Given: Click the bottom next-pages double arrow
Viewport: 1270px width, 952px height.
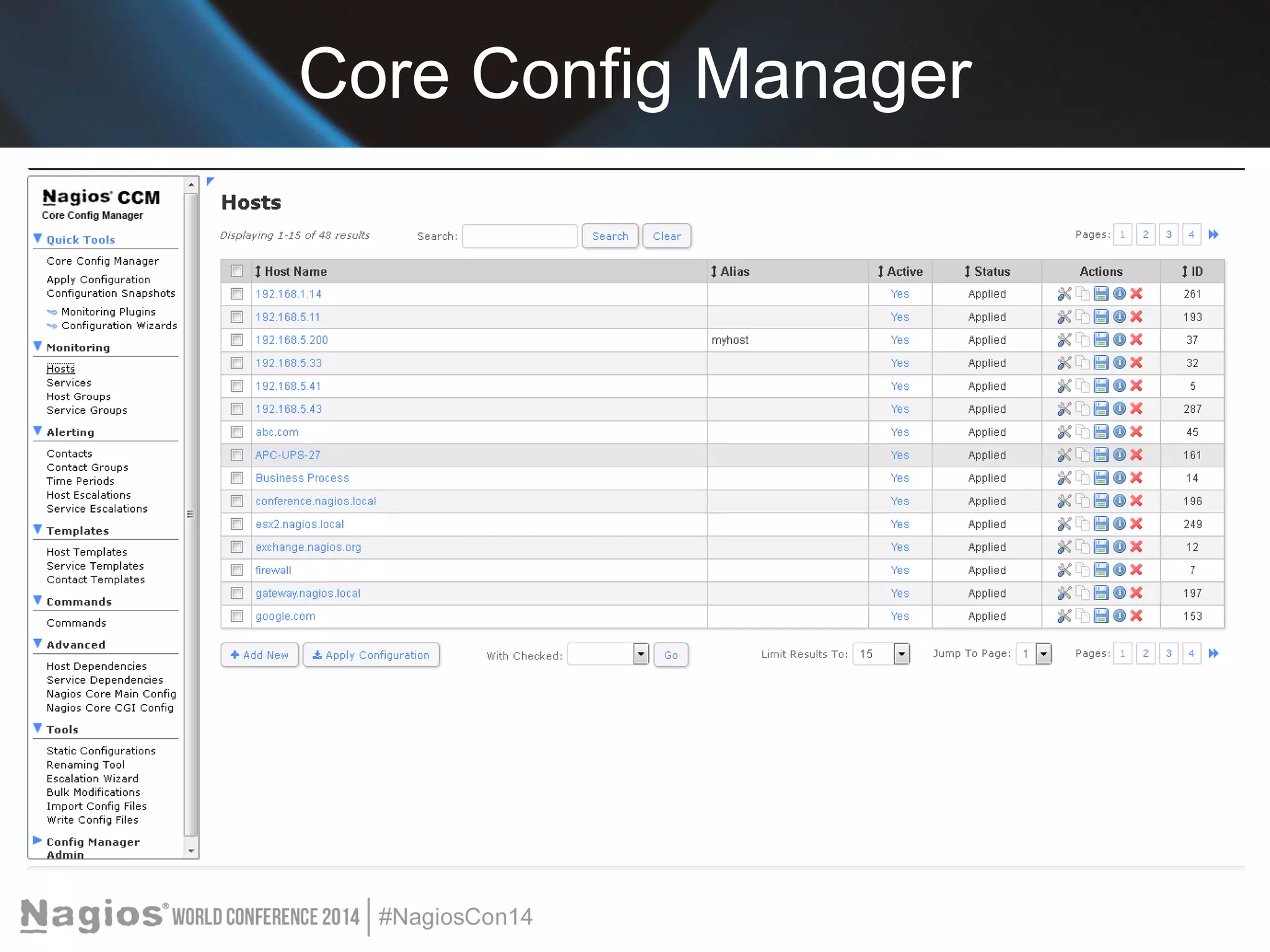Looking at the screenshot, I should (x=1214, y=654).
